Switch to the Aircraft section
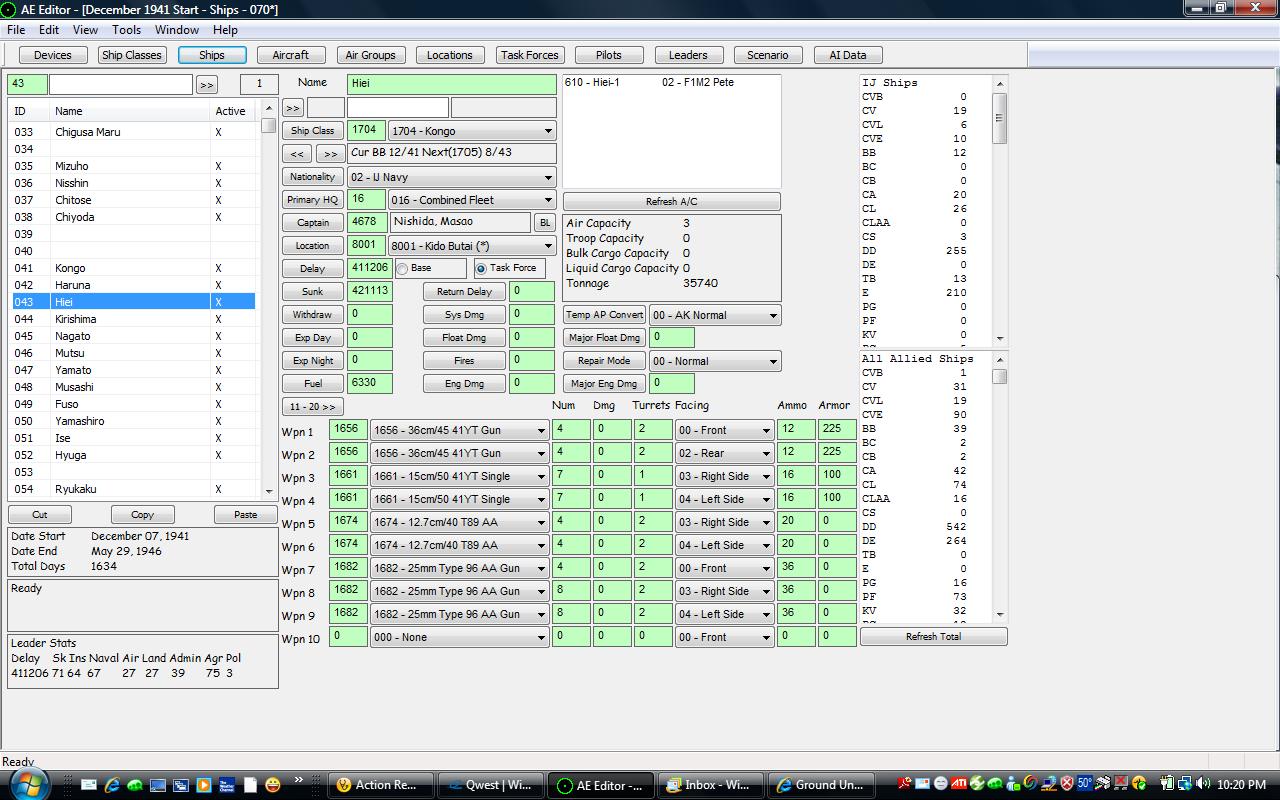 click(291, 55)
